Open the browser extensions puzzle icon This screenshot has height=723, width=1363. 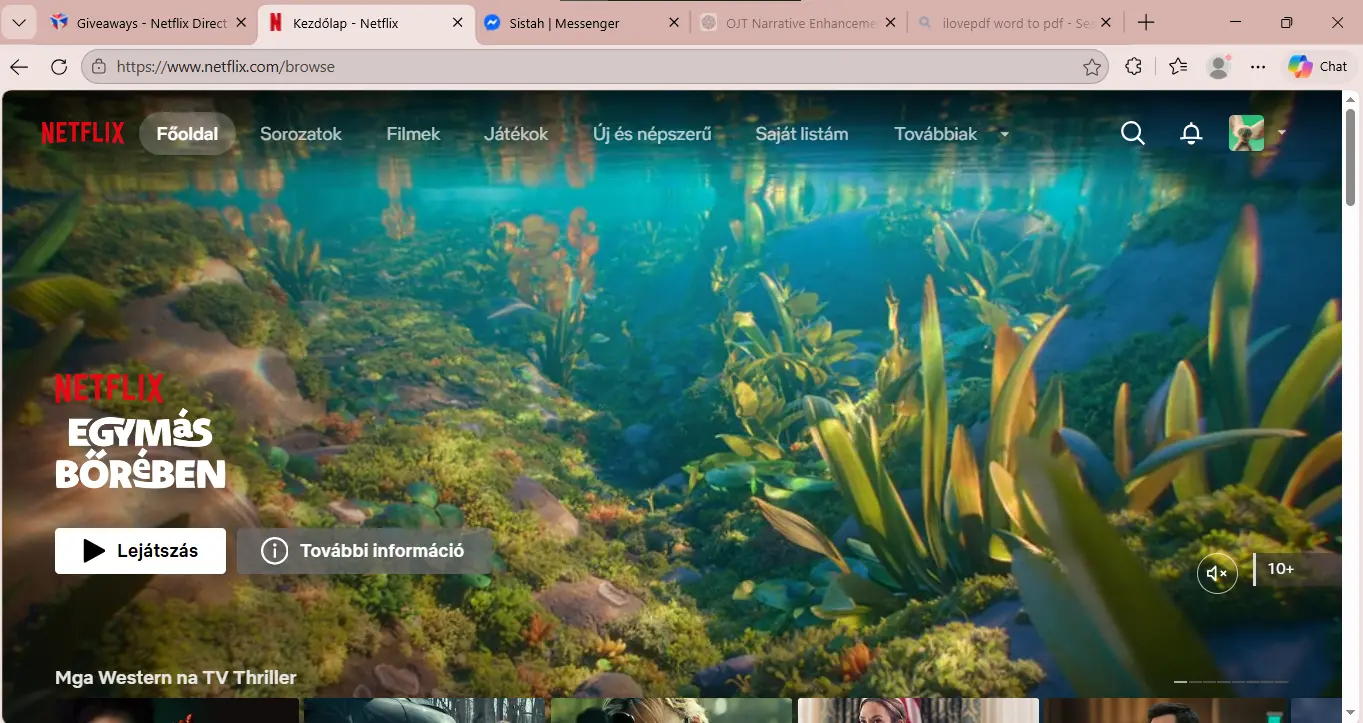click(1133, 66)
